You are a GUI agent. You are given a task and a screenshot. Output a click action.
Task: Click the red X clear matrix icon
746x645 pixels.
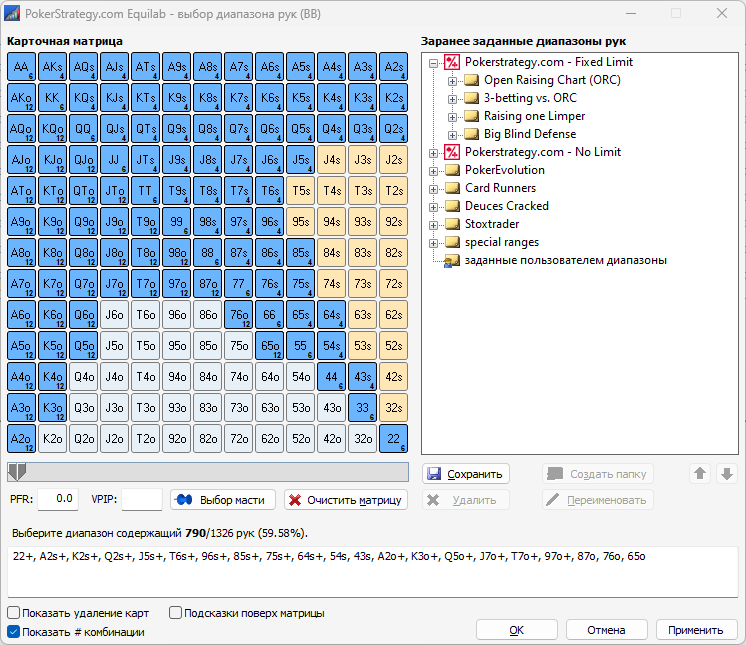pos(295,500)
